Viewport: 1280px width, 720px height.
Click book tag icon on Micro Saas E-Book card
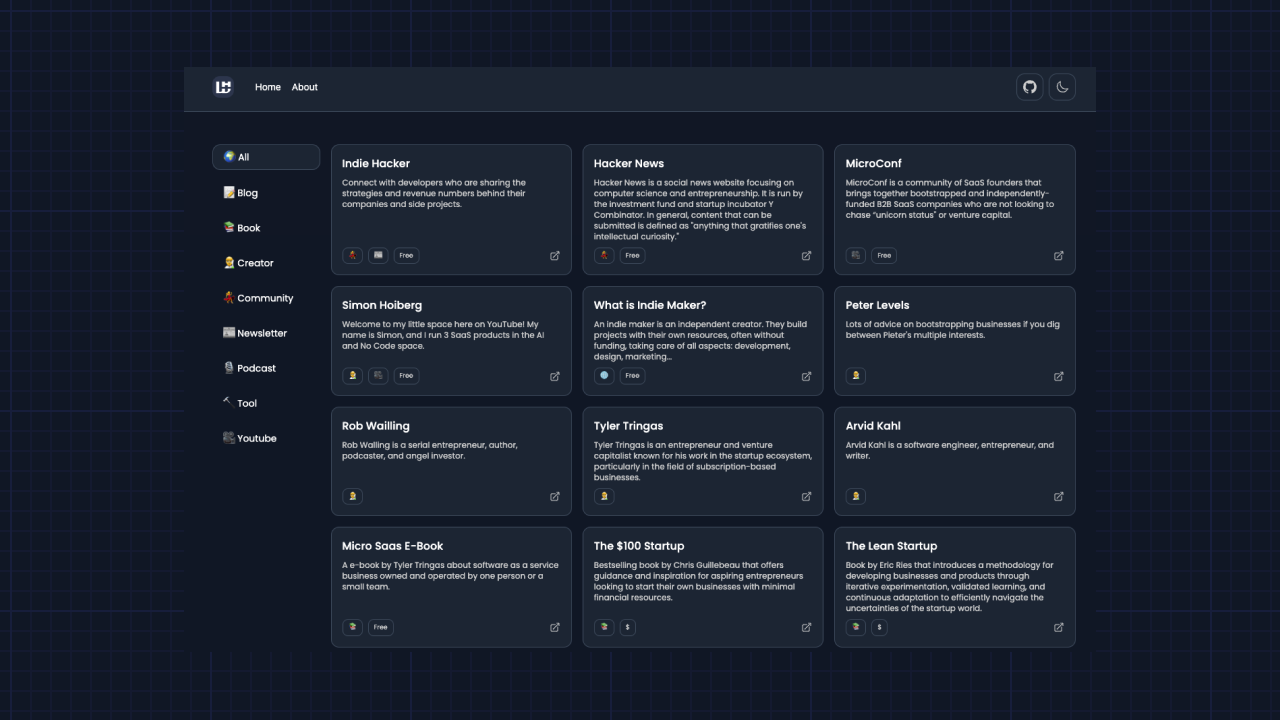tap(352, 628)
